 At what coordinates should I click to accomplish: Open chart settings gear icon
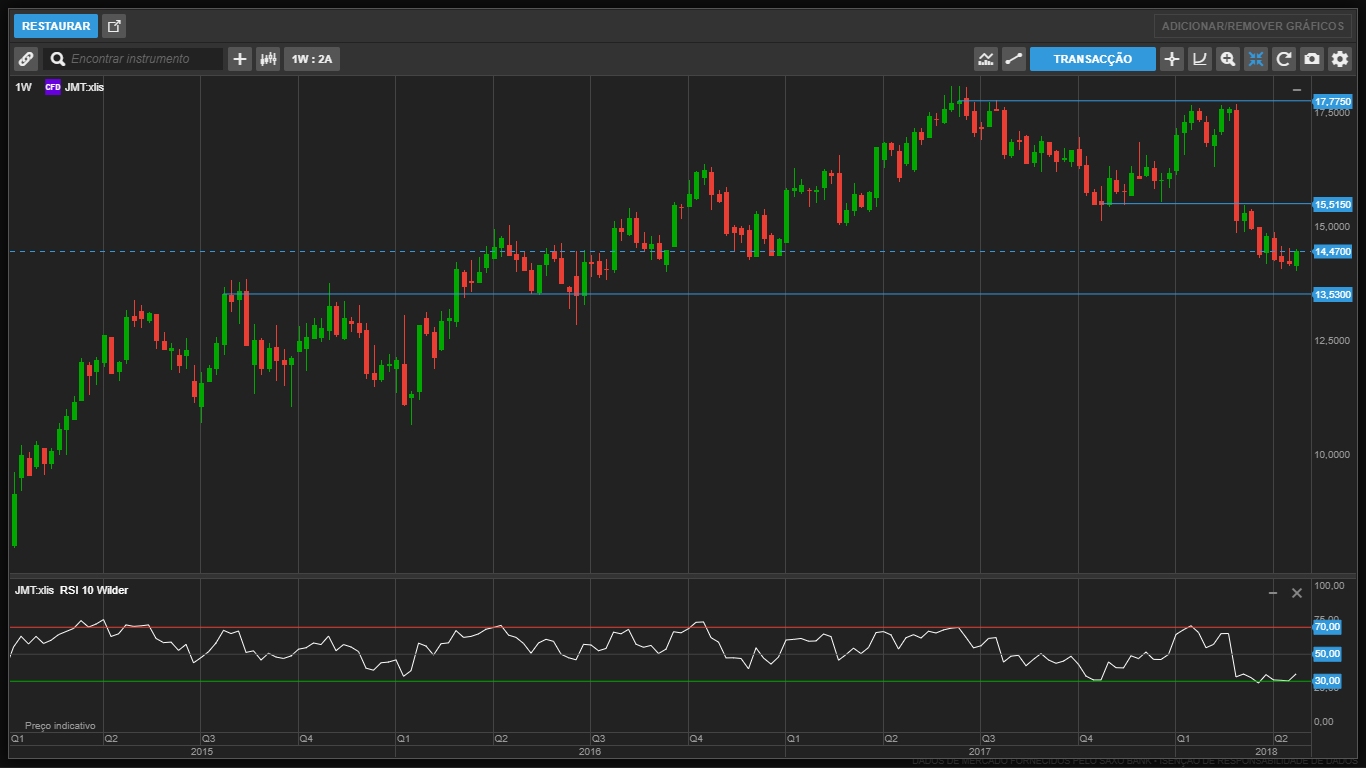coord(1340,59)
